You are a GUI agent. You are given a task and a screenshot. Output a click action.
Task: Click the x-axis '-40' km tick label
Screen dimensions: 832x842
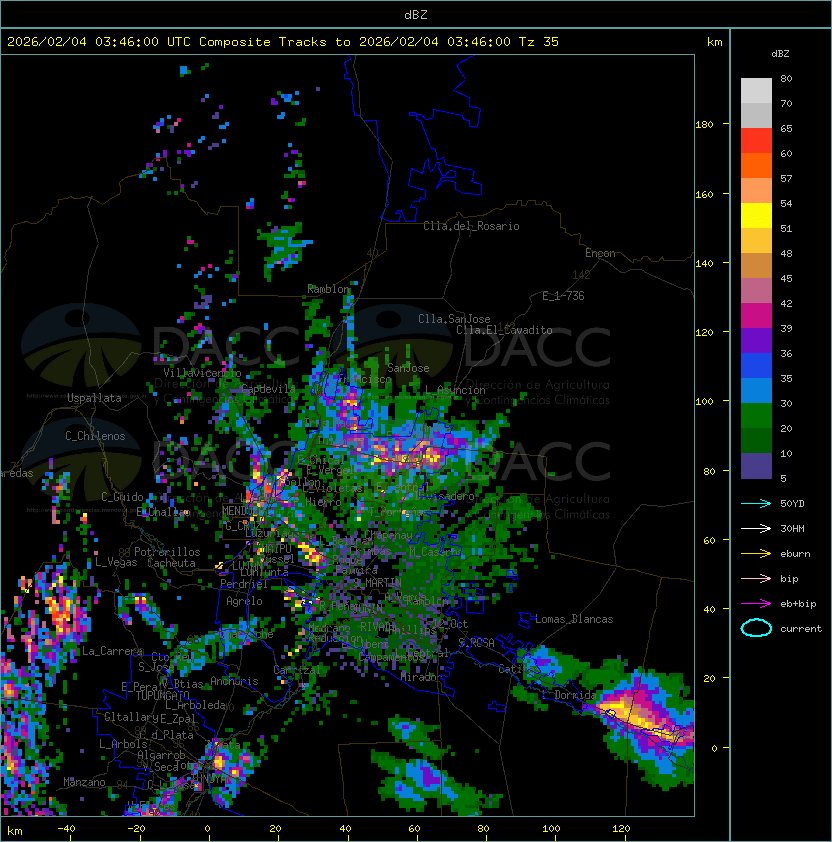66,829
